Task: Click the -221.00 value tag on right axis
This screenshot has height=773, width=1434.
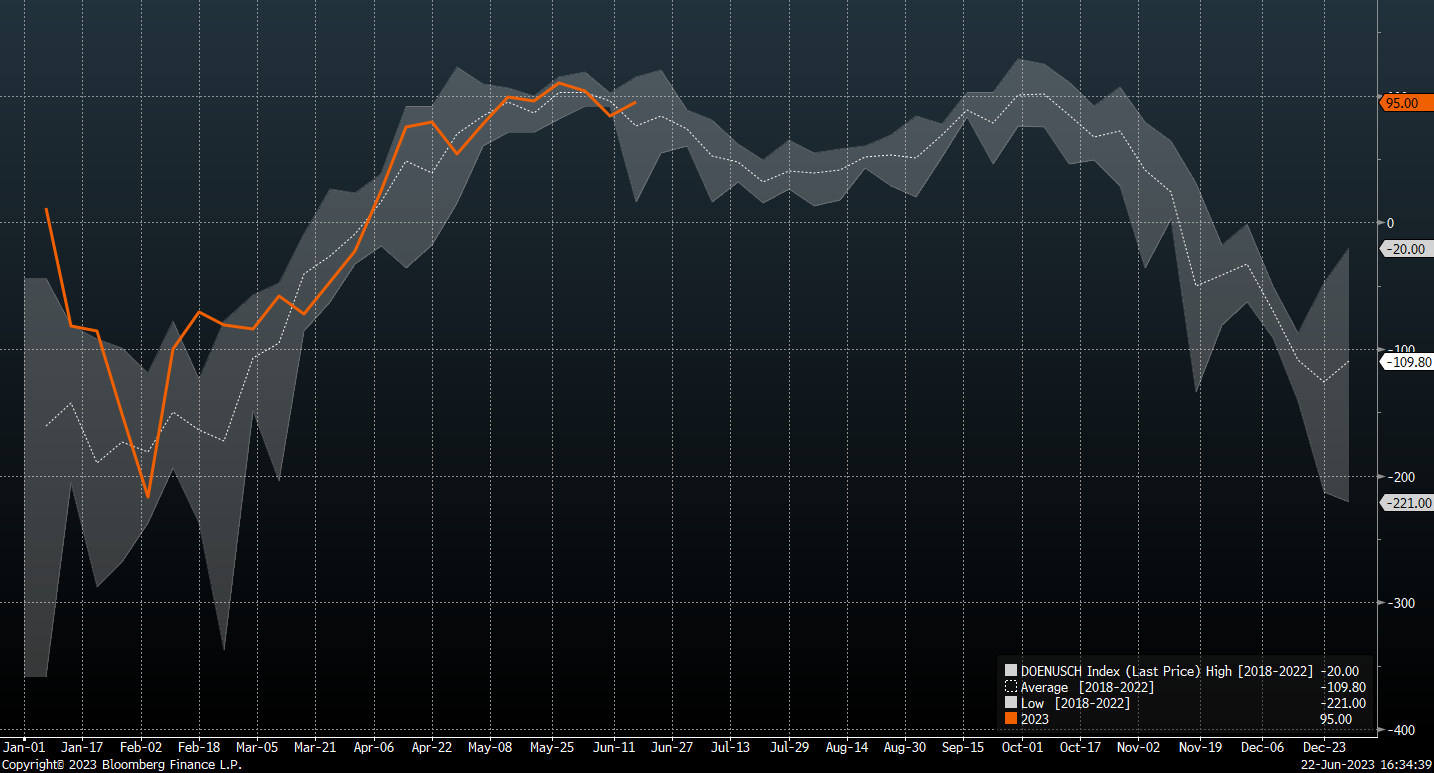Action: [x=1405, y=503]
